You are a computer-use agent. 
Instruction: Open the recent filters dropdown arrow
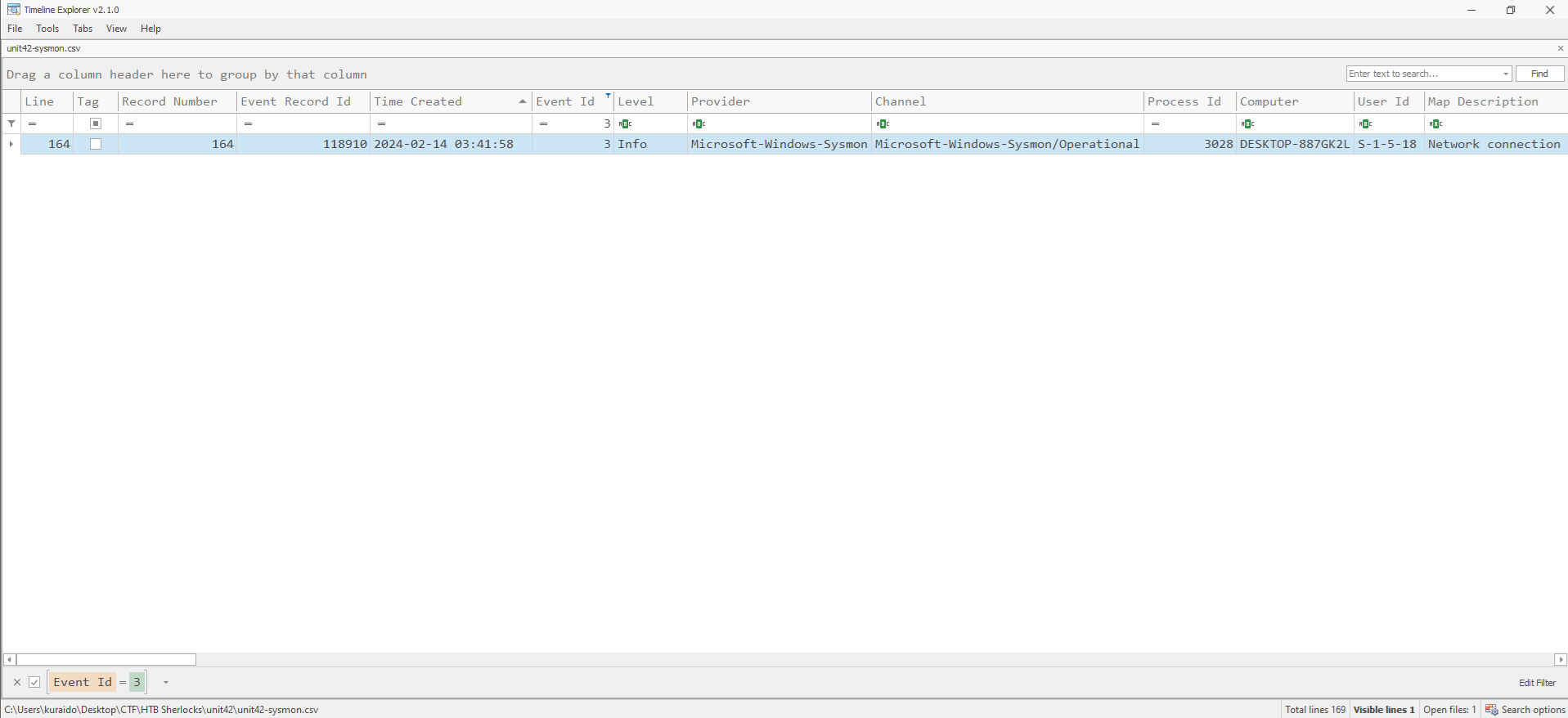pyautogui.click(x=165, y=682)
